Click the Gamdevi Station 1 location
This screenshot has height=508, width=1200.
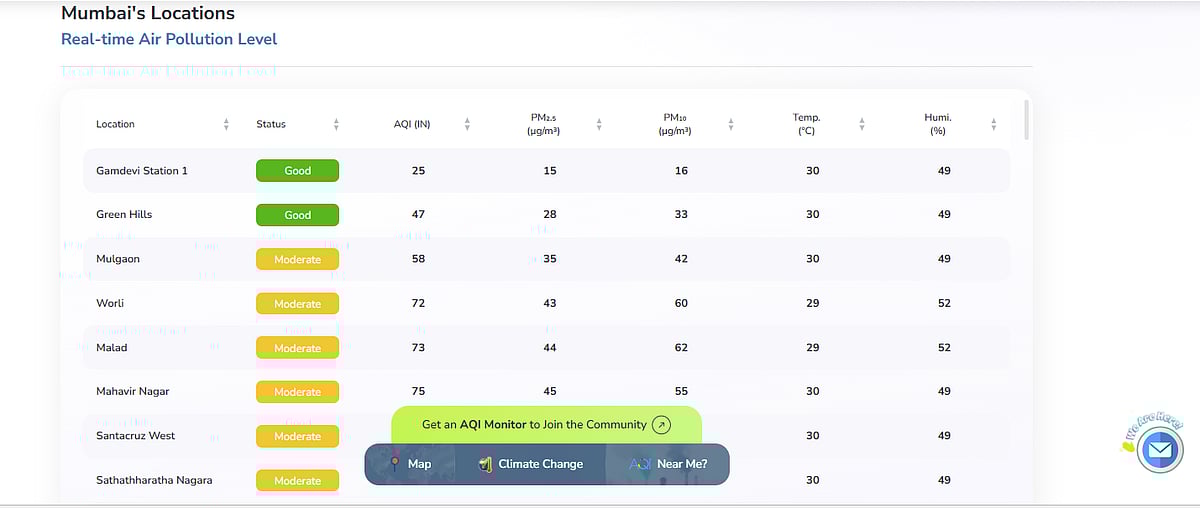click(142, 171)
